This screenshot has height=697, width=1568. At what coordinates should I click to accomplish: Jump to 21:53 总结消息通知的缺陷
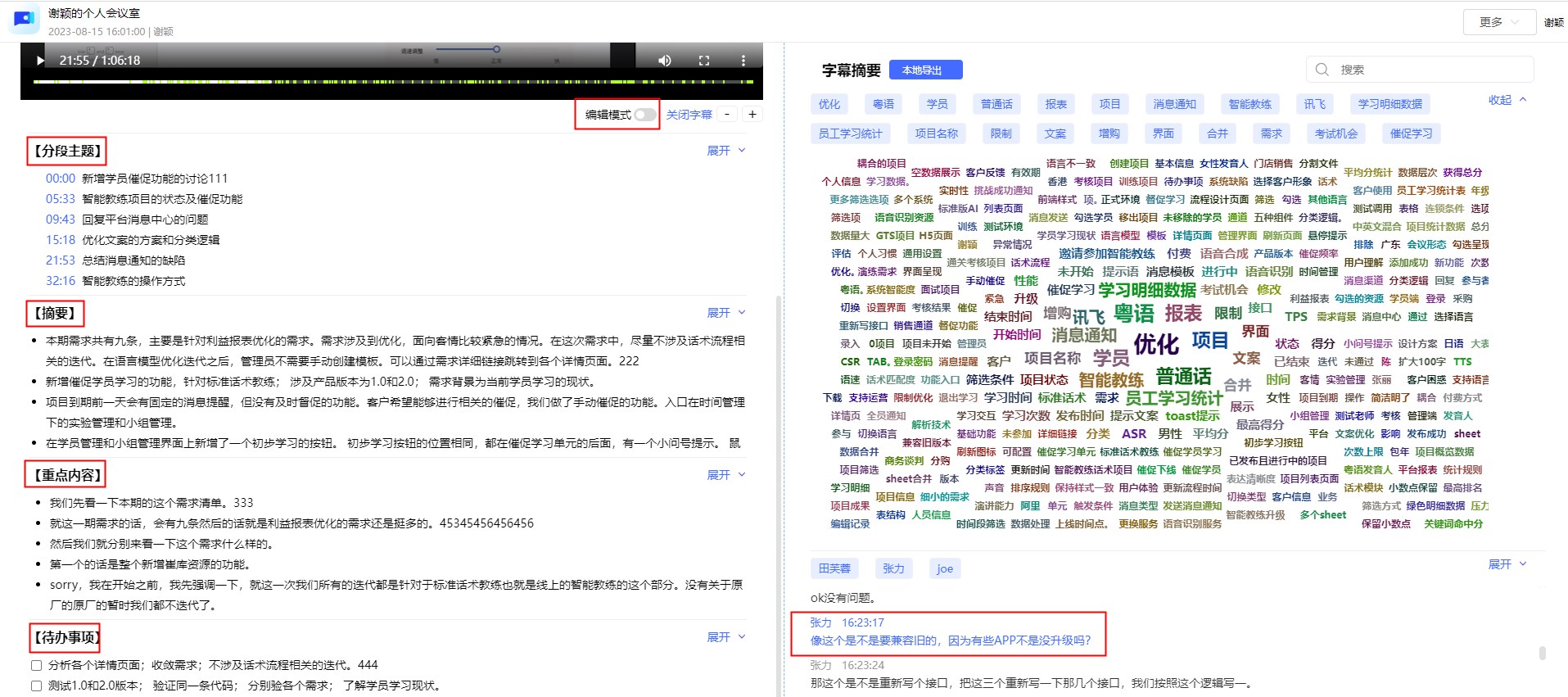point(115,260)
